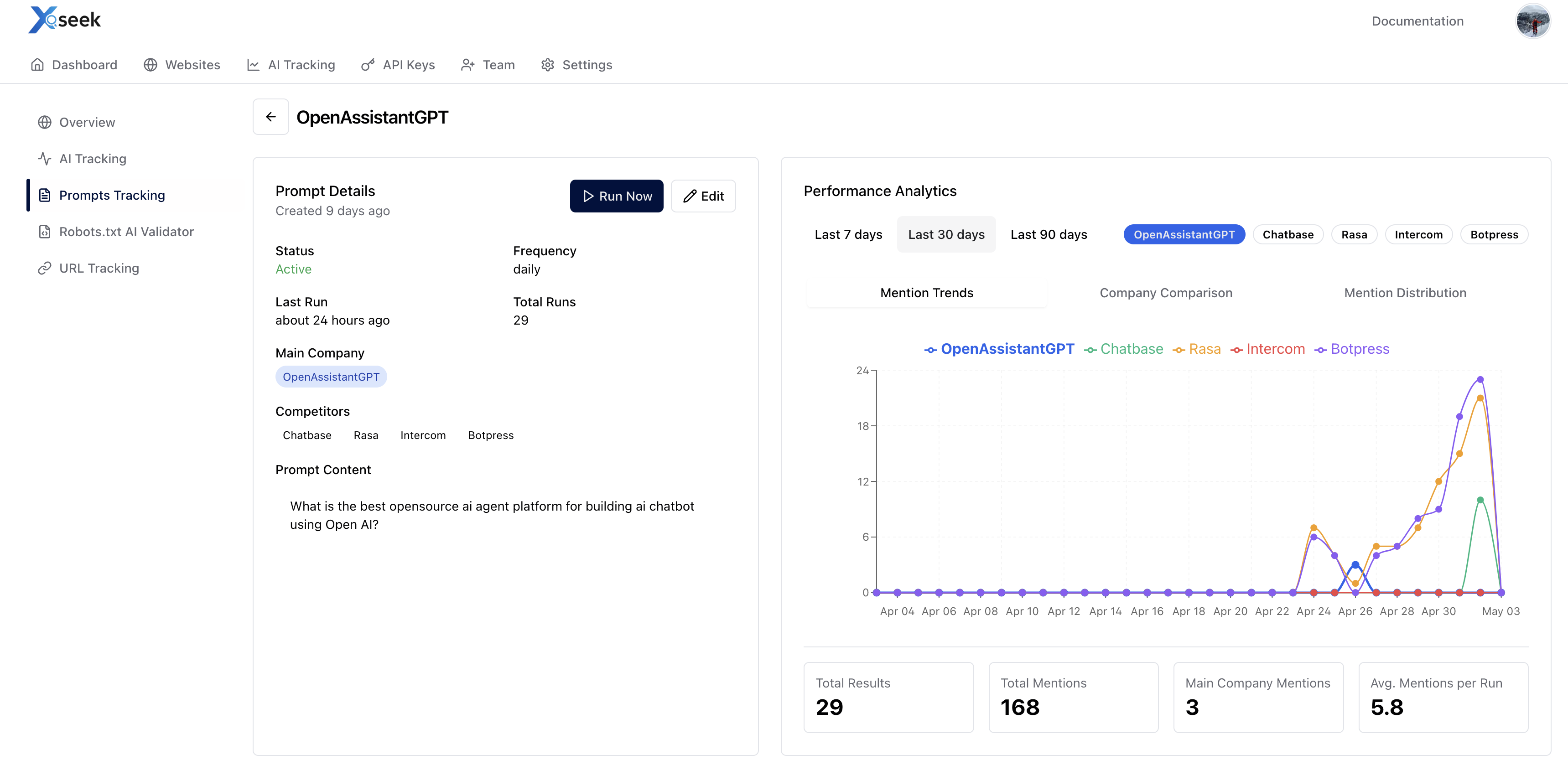Toggle OpenAssistantGPT filter chip
Screen dimensions: 1568x765
(x=1184, y=234)
